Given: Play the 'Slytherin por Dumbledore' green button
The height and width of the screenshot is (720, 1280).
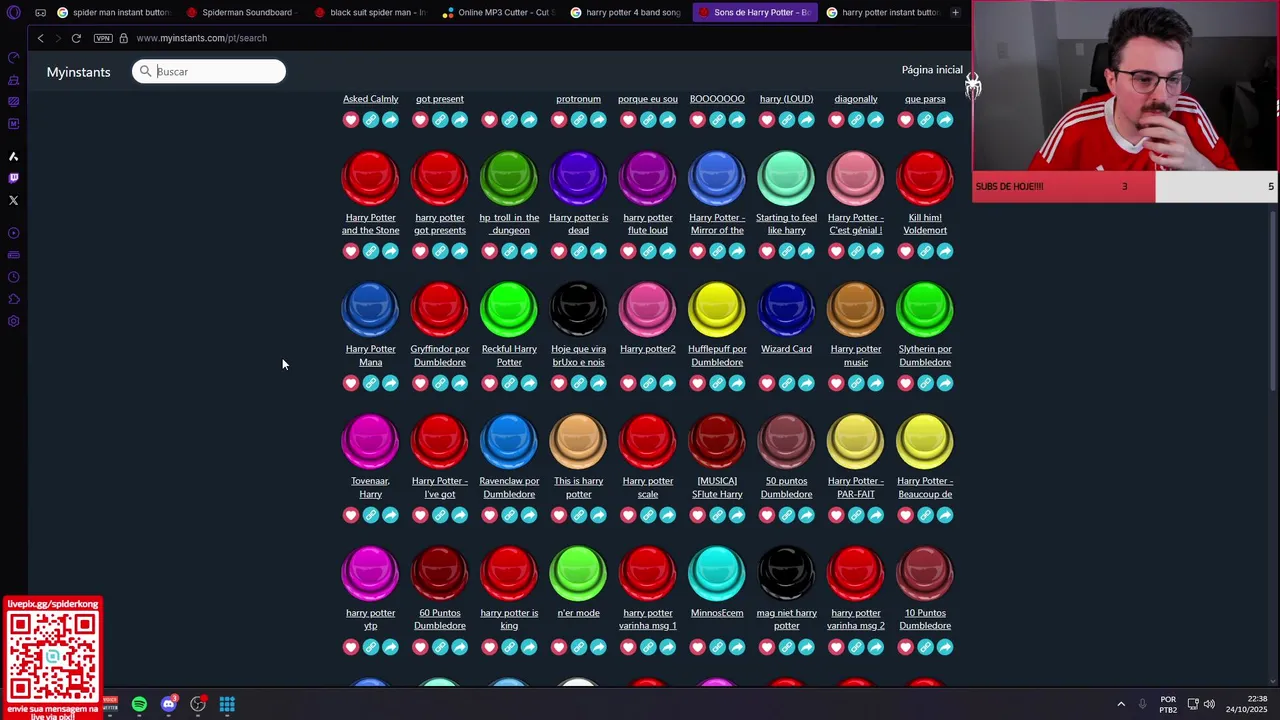Looking at the screenshot, I should 925,309.
